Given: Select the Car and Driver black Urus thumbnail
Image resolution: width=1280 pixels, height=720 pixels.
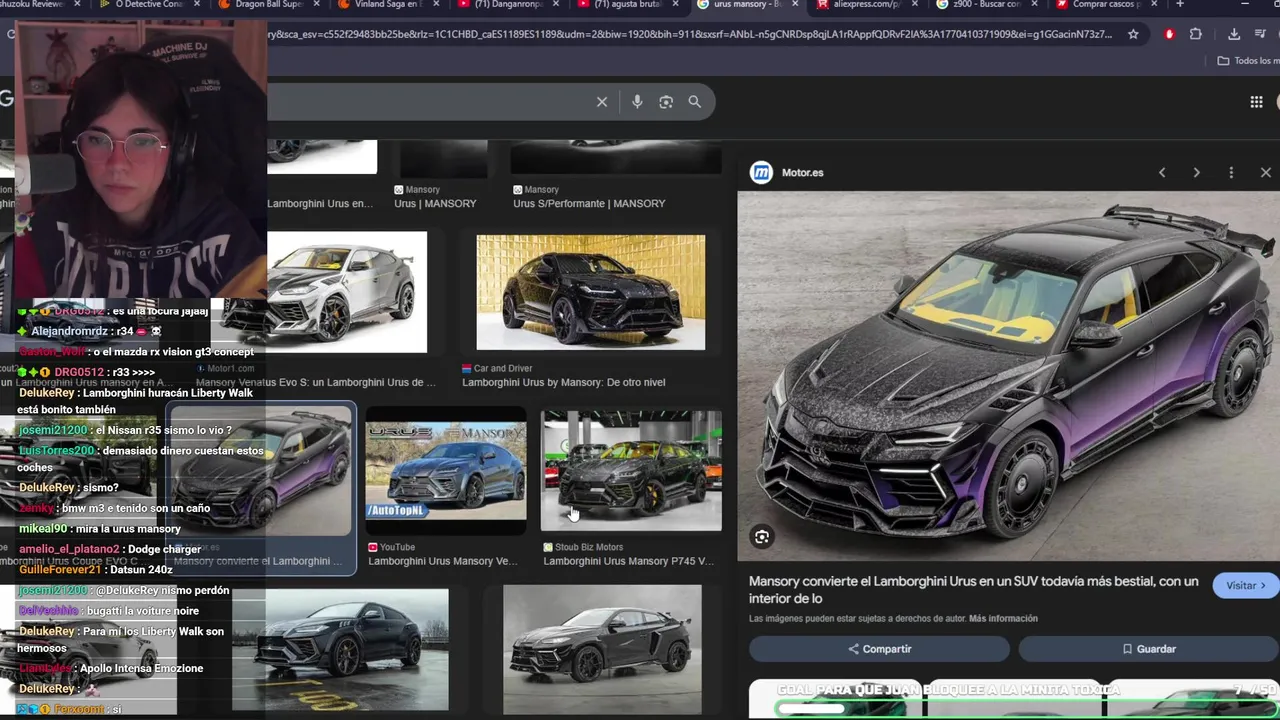Looking at the screenshot, I should 591,293.
